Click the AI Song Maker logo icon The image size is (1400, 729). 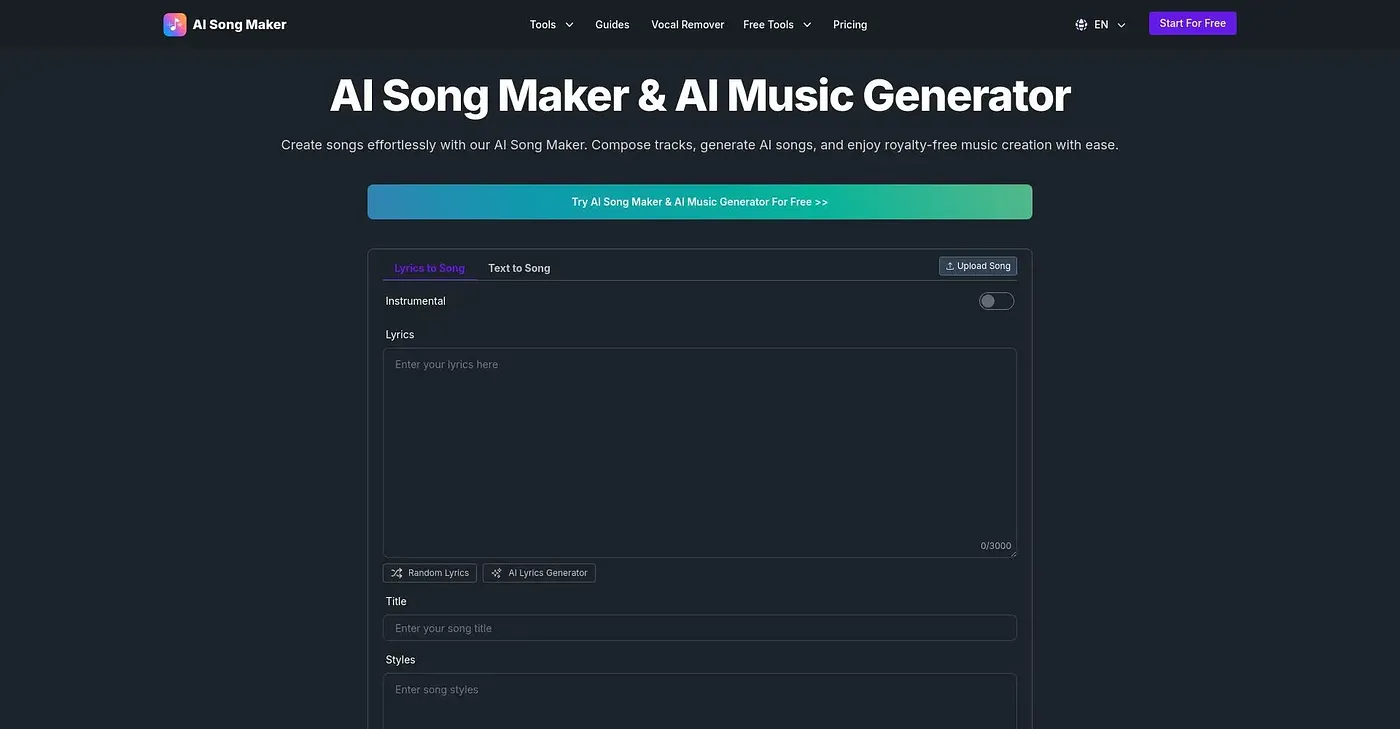[175, 24]
